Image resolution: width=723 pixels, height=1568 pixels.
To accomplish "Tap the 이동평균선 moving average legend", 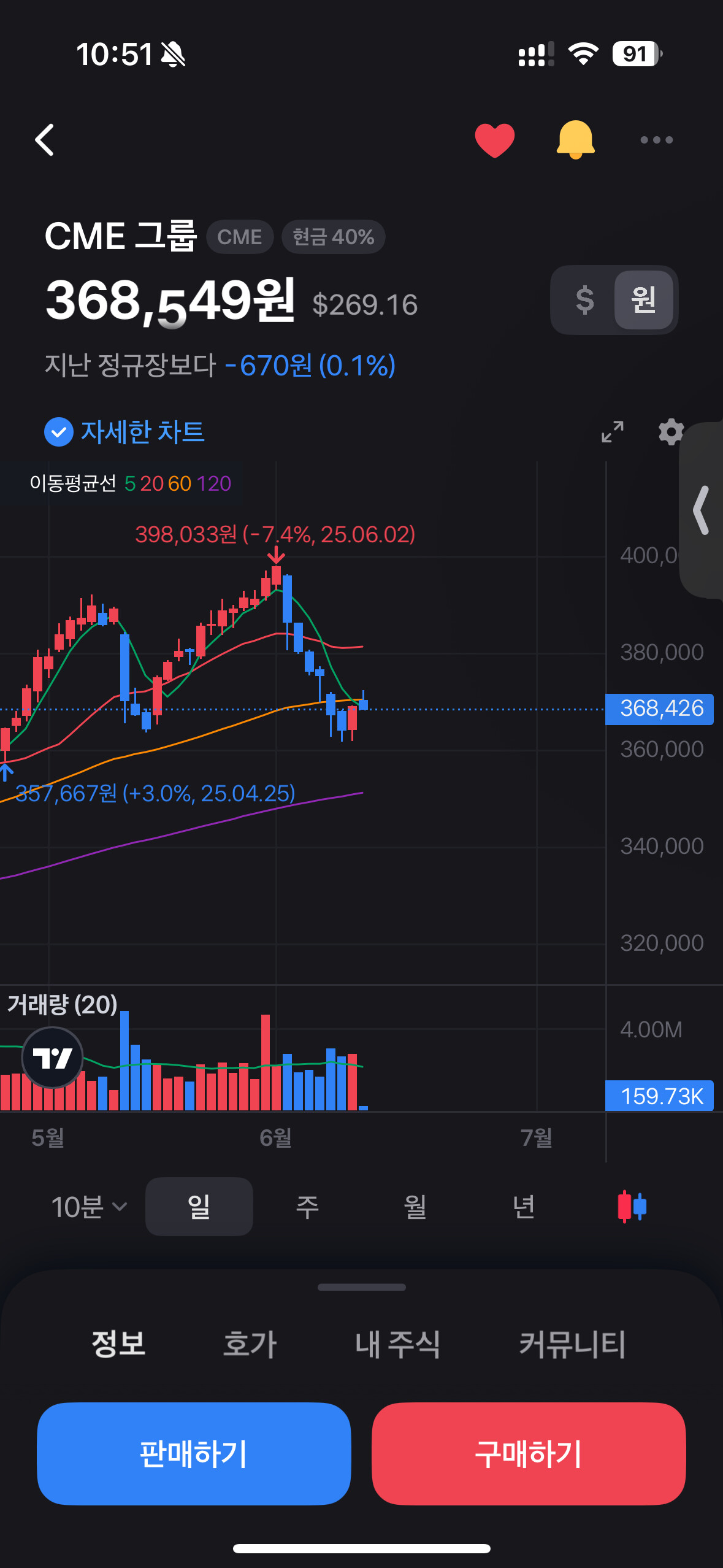I will coord(130,483).
